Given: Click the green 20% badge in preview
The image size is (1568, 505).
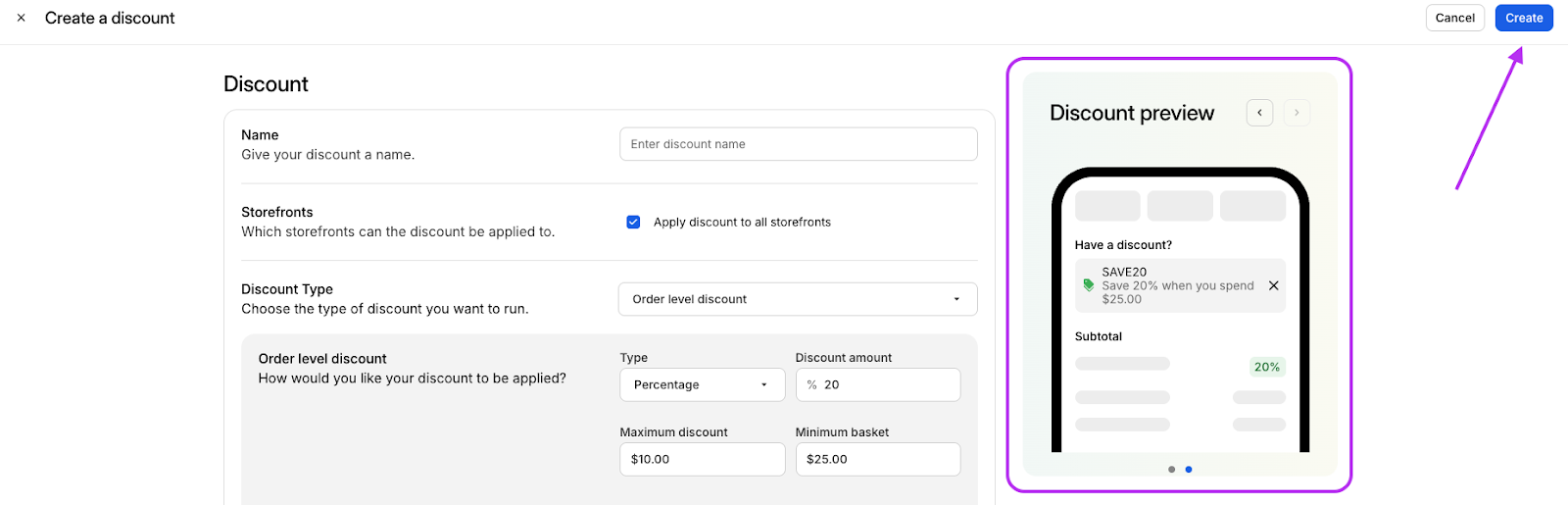Looking at the screenshot, I should pos(1267,367).
